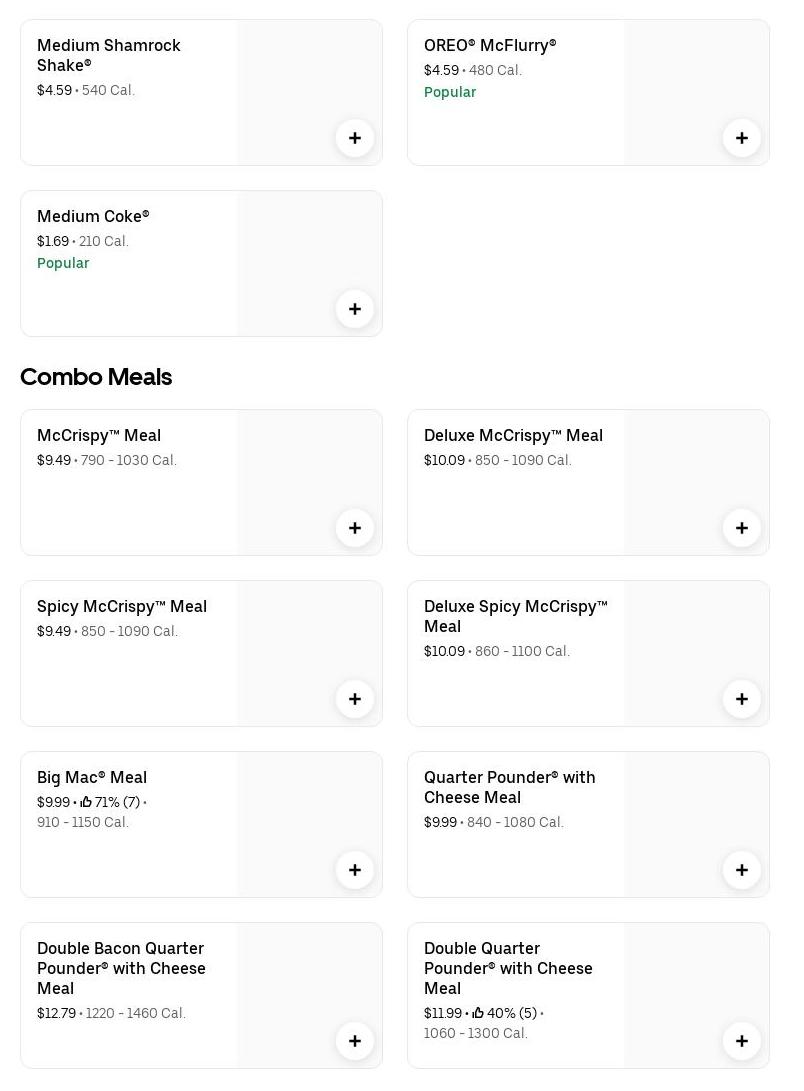The height and width of the screenshot is (1091, 804).
Task: Add Quarter Pounder with Cheese Meal plus
Action: pyautogui.click(x=742, y=870)
